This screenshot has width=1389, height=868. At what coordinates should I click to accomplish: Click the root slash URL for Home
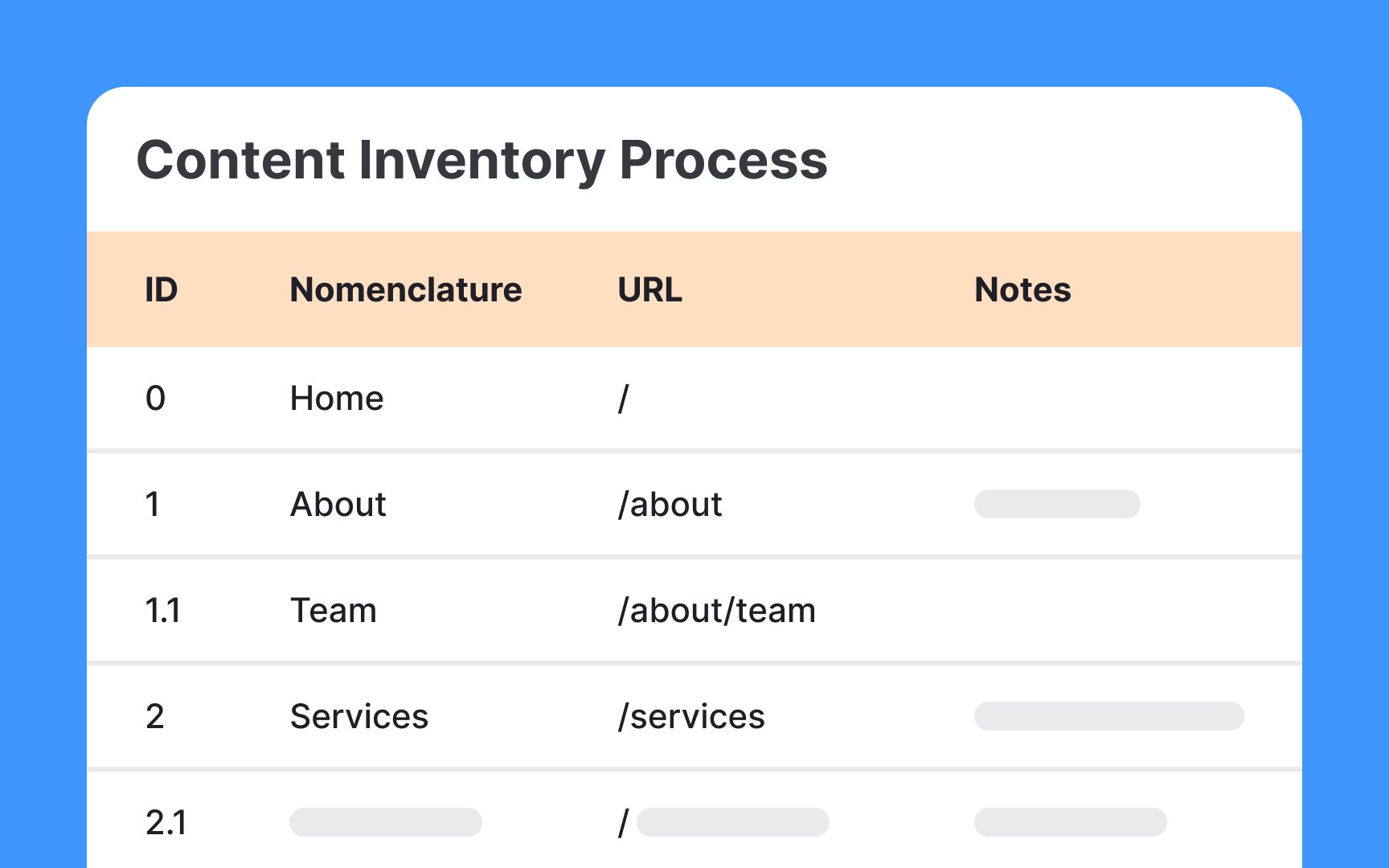point(624,399)
